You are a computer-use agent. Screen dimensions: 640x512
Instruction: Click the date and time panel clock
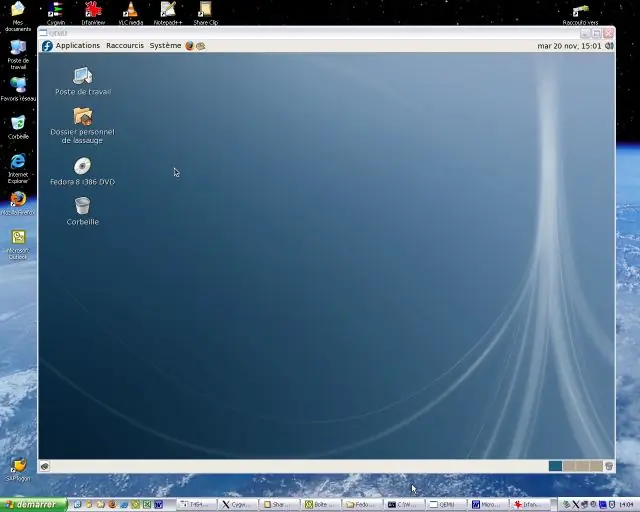(x=569, y=46)
